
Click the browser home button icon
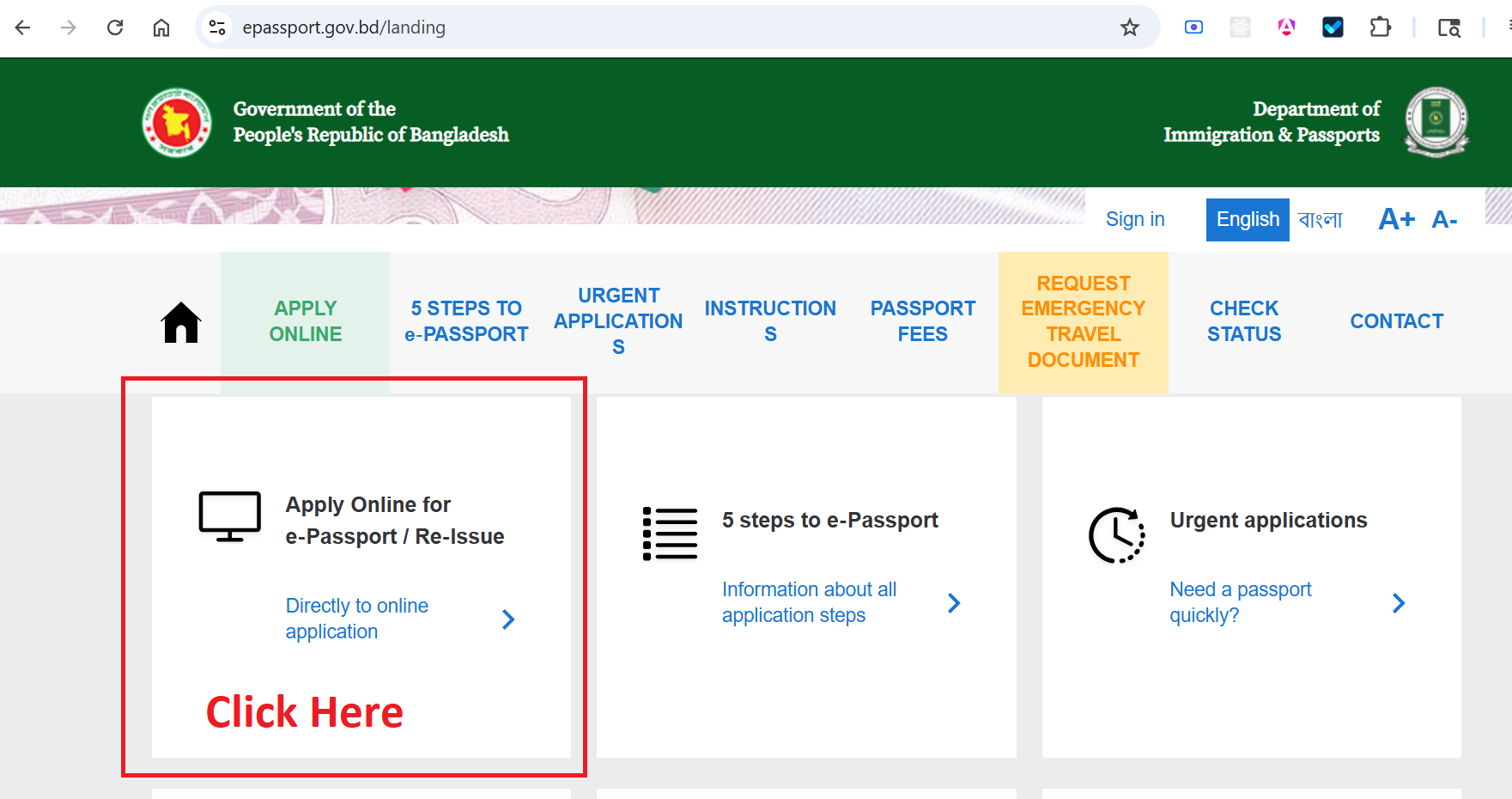(161, 27)
